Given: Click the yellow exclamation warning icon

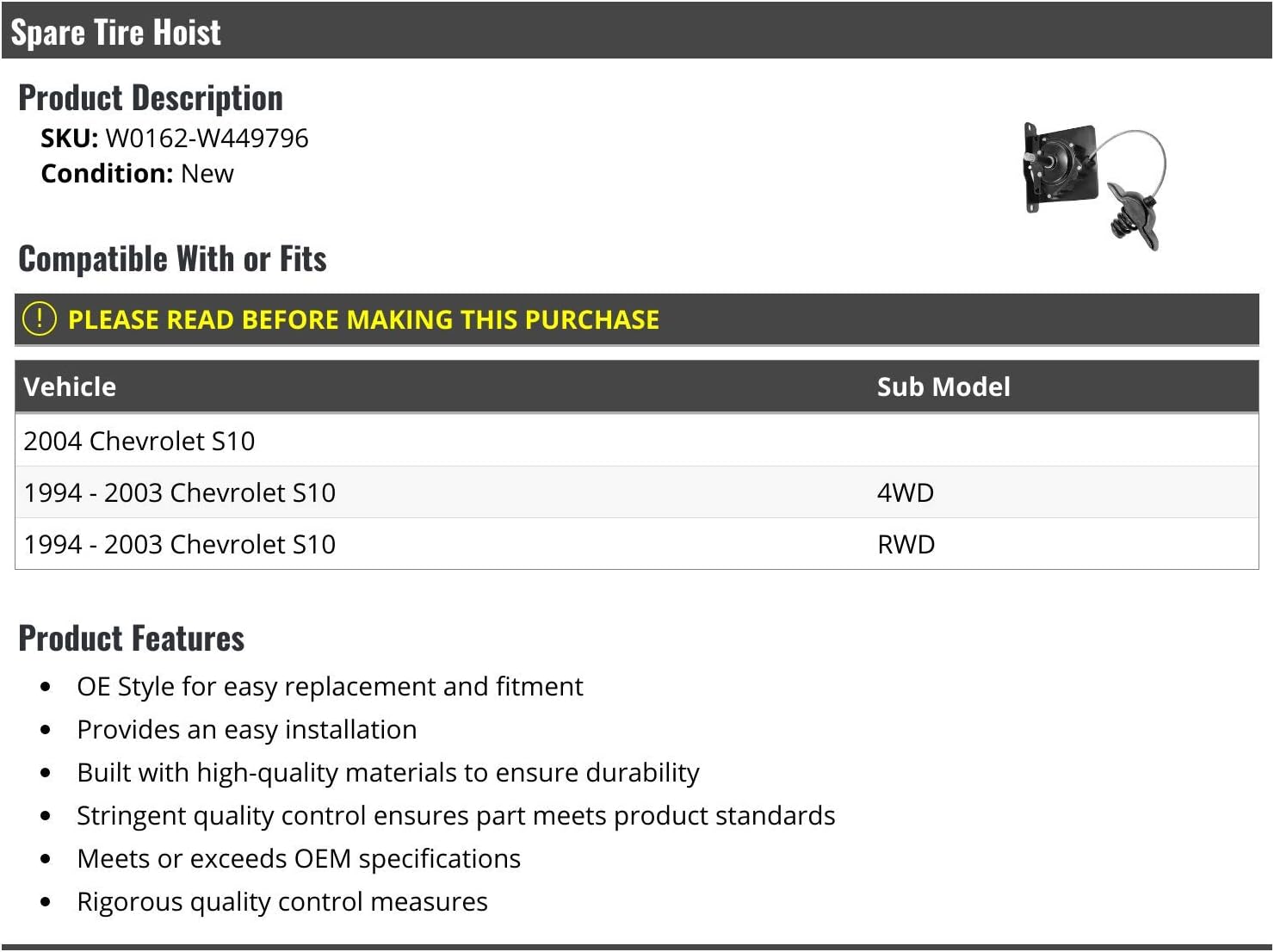Looking at the screenshot, I should click(x=39, y=318).
